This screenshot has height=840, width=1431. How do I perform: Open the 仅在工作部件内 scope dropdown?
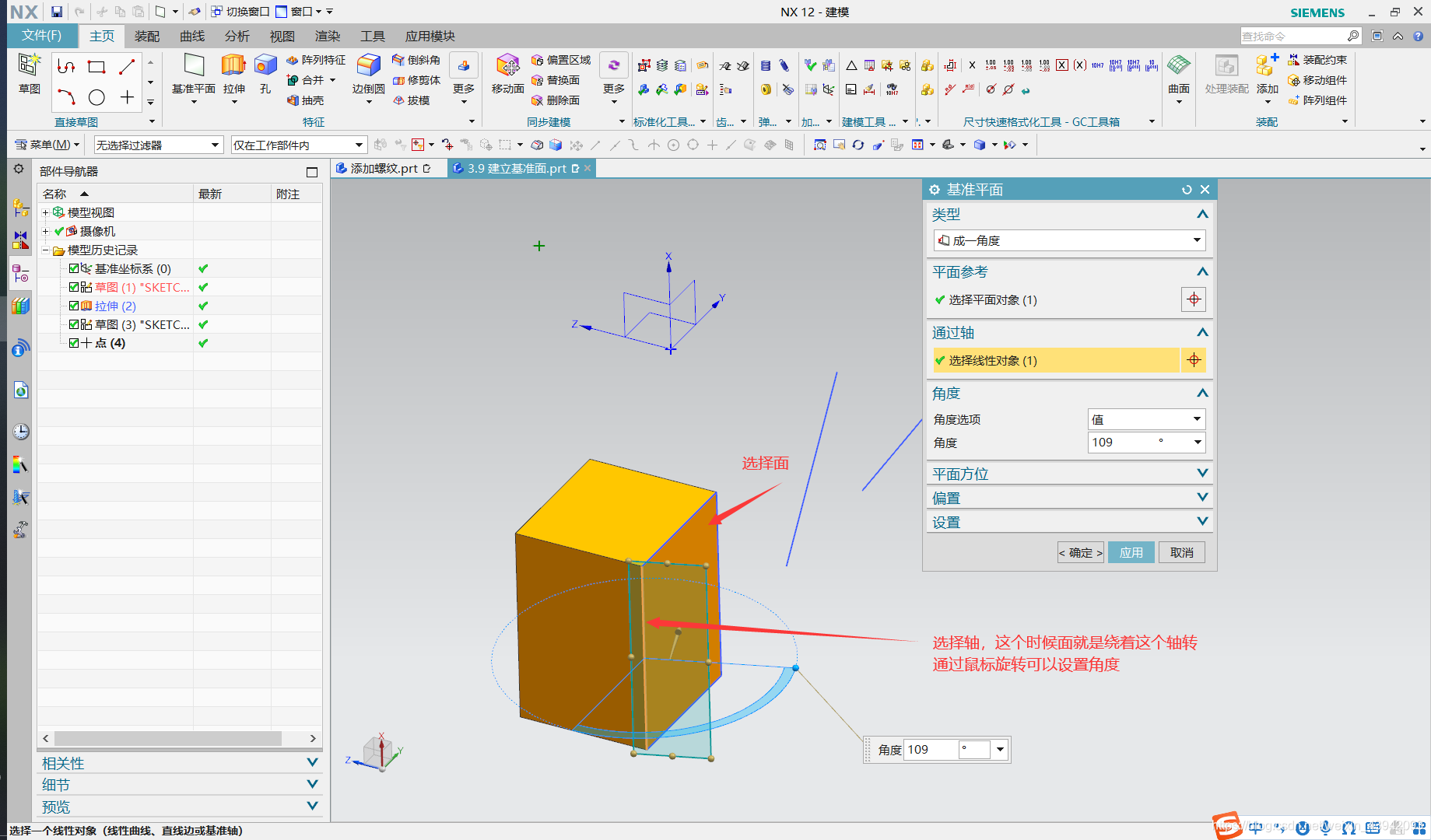[x=299, y=145]
